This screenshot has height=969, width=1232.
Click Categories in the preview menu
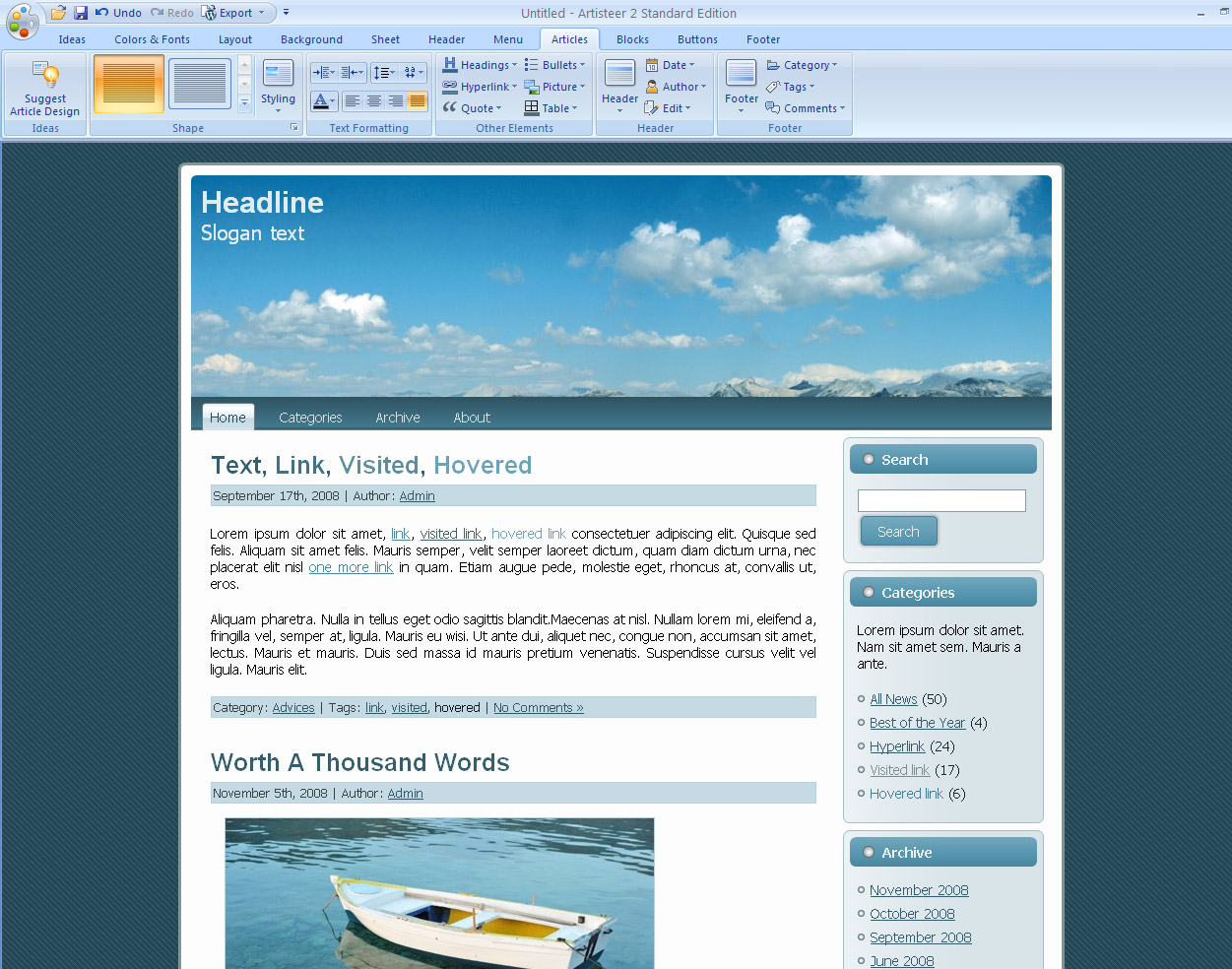point(310,418)
